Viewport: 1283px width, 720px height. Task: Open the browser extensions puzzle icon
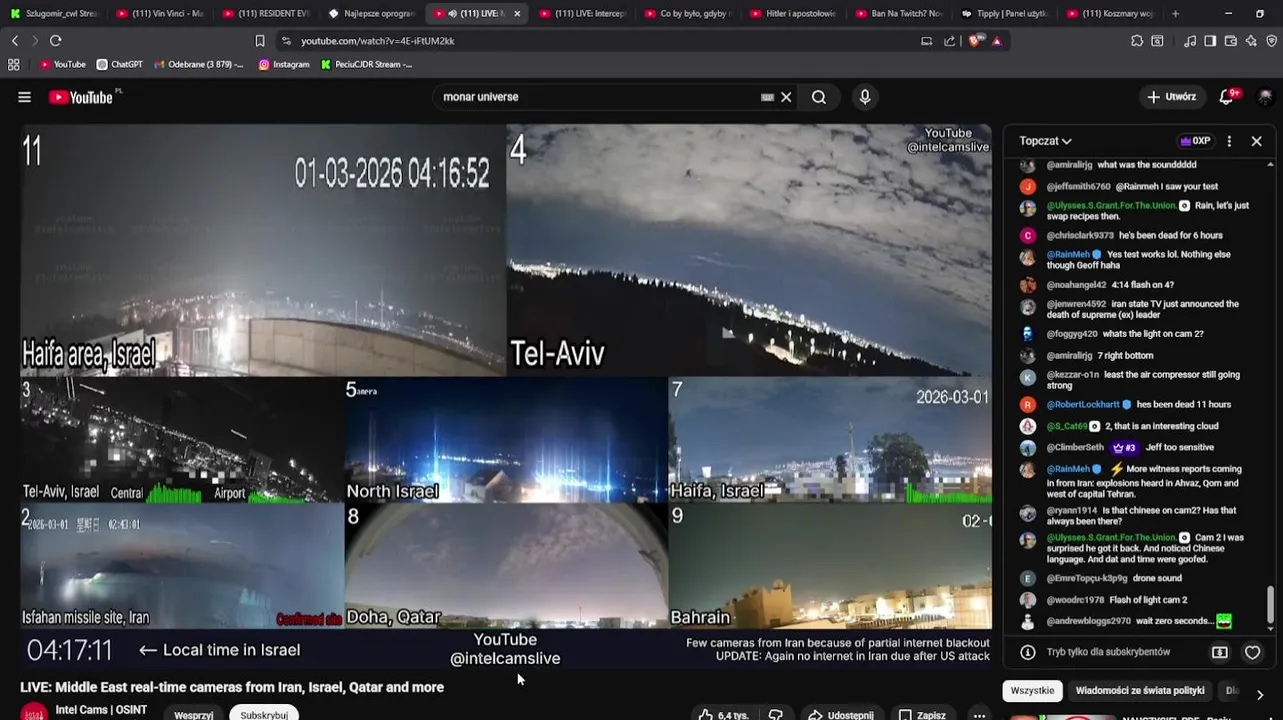click(x=1137, y=41)
